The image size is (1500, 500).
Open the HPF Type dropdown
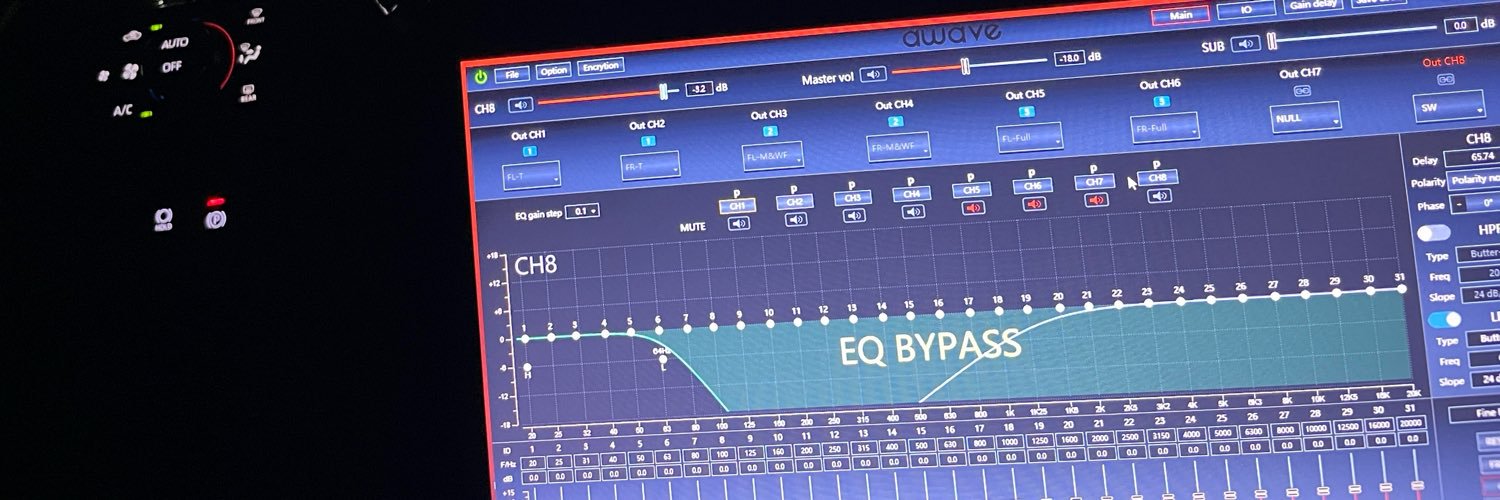coord(1479,255)
